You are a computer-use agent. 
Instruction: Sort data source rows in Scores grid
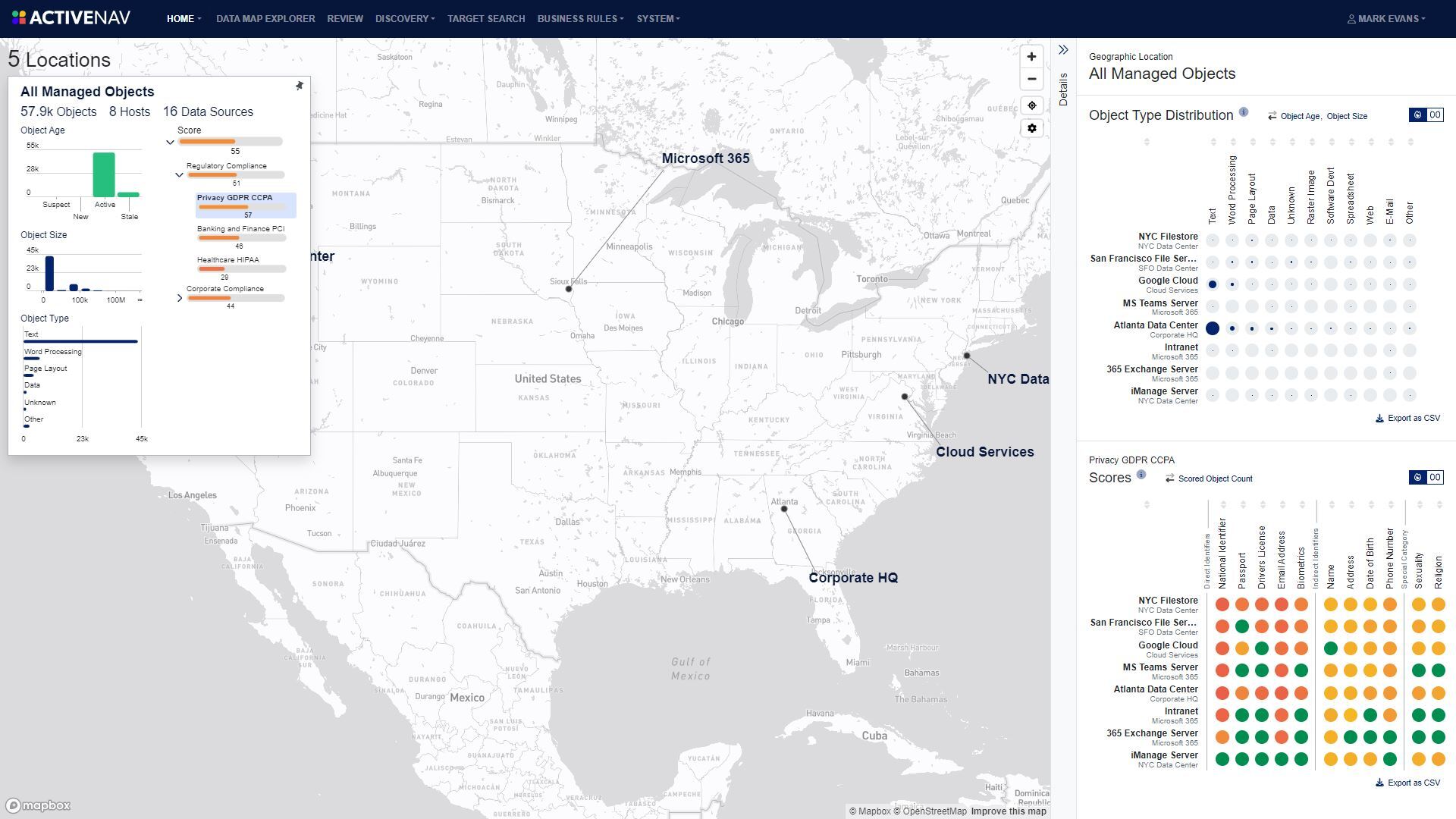pyautogui.click(x=1147, y=504)
